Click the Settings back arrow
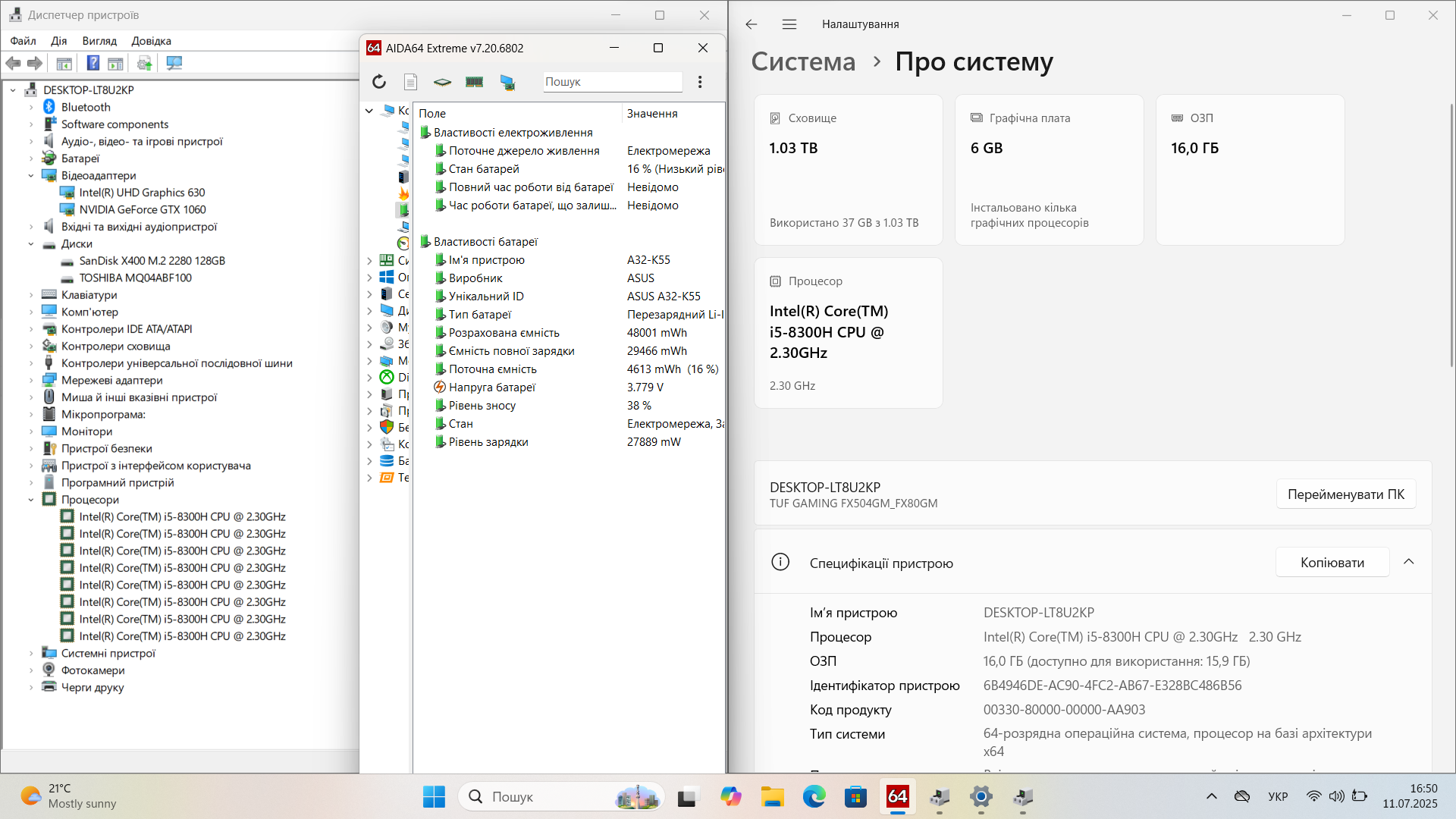 [x=752, y=24]
